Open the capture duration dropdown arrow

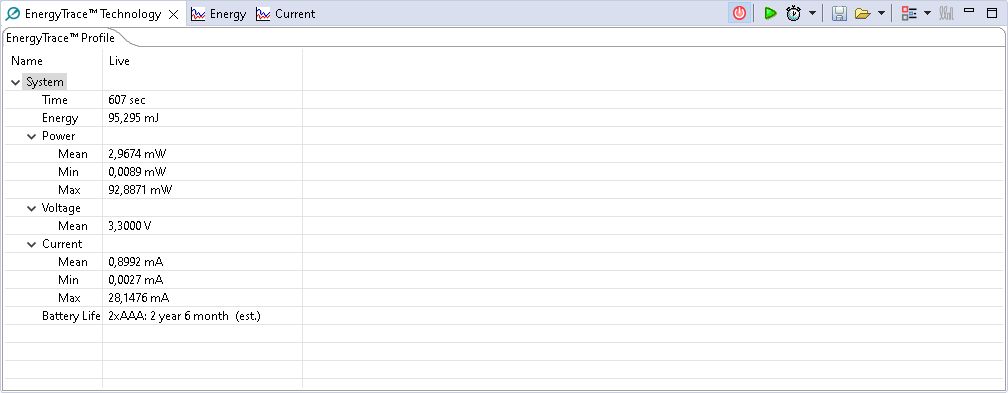pyautogui.click(x=813, y=14)
